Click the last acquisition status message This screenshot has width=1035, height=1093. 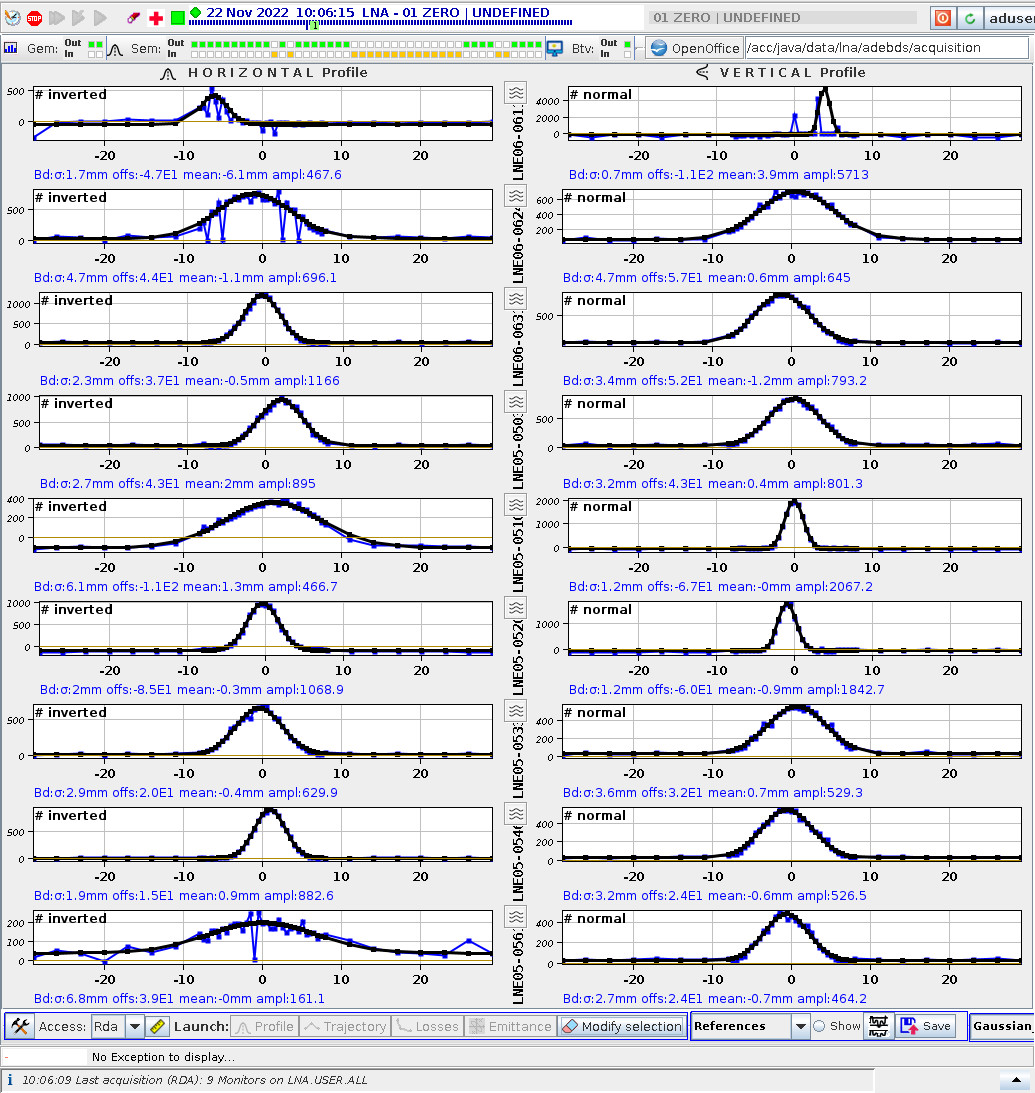(x=194, y=1080)
